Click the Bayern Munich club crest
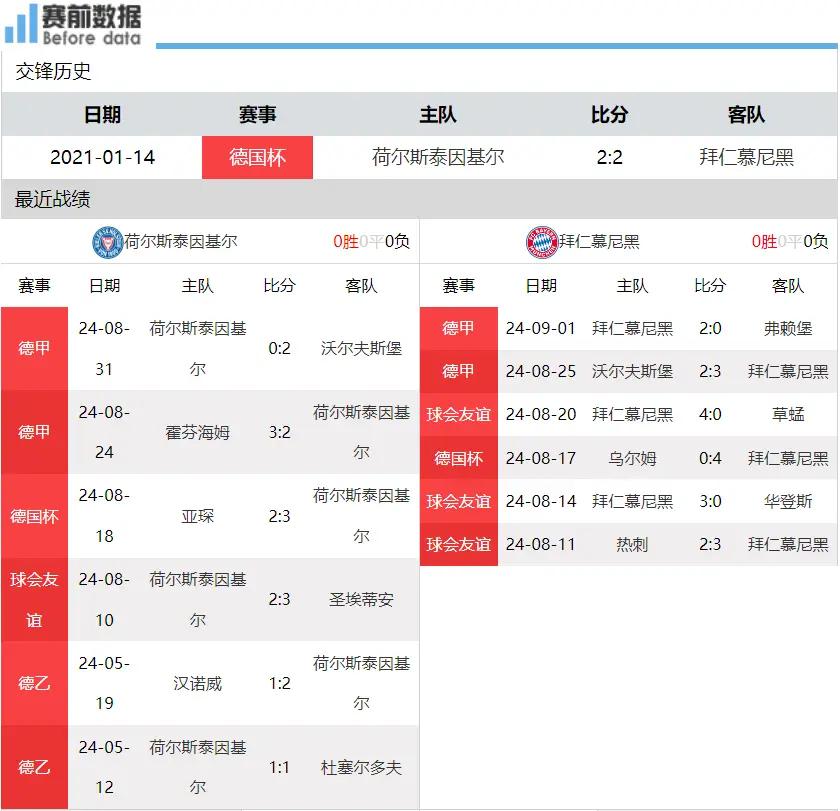Viewport: 840px width, 811px height. pos(542,242)
